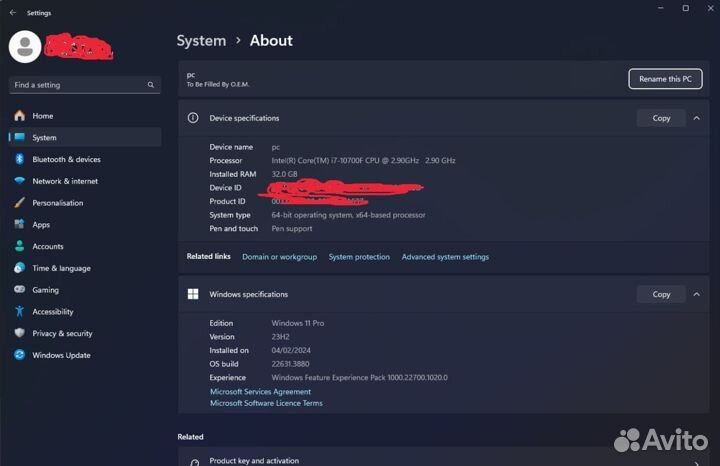
Task: Click the Bluetooth icon in sidebar
Action: click(x=19, y=159)
